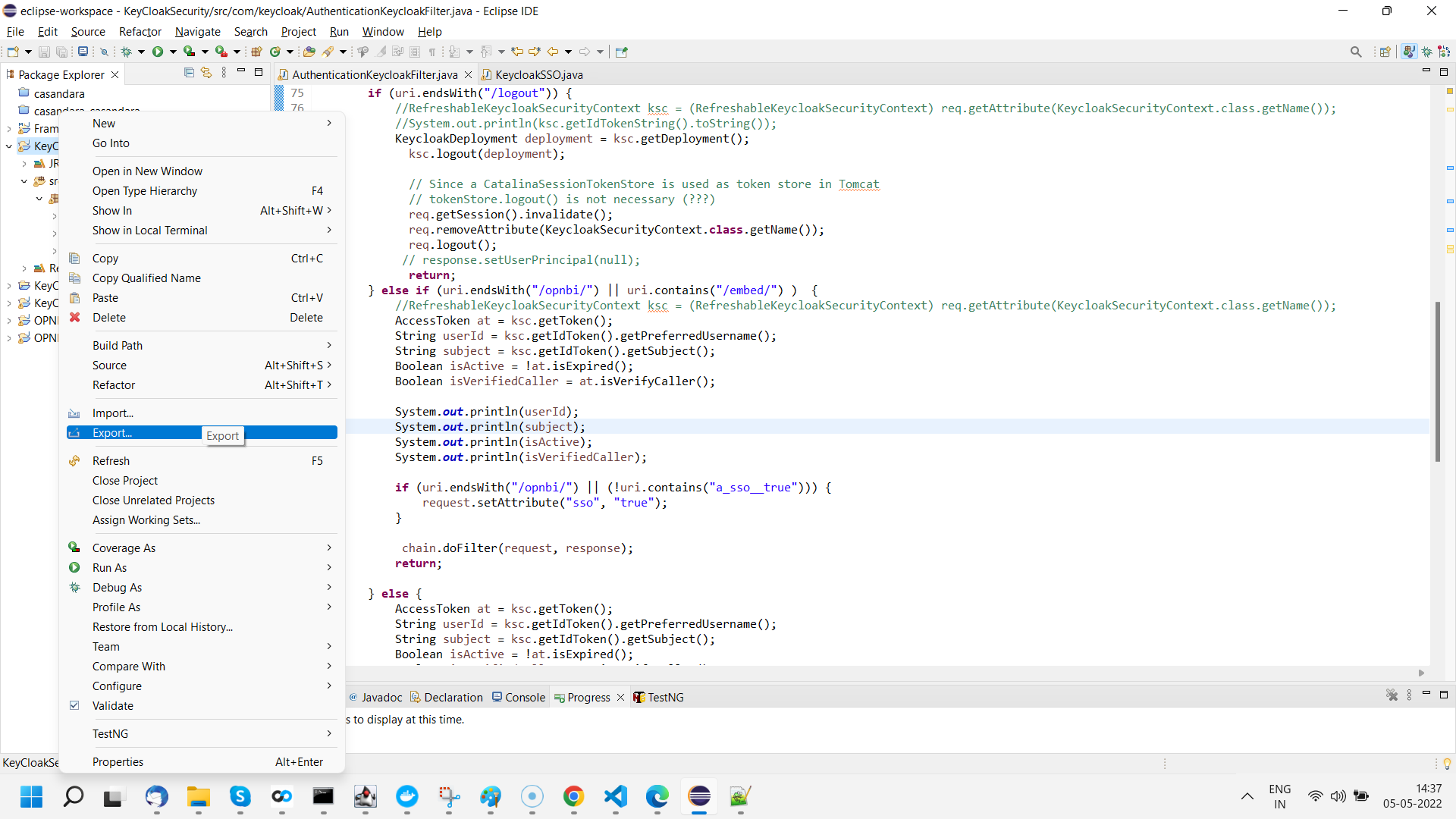Click the Coverage run toolbar icon
The image size is (1456, 819).
[189, 52]
